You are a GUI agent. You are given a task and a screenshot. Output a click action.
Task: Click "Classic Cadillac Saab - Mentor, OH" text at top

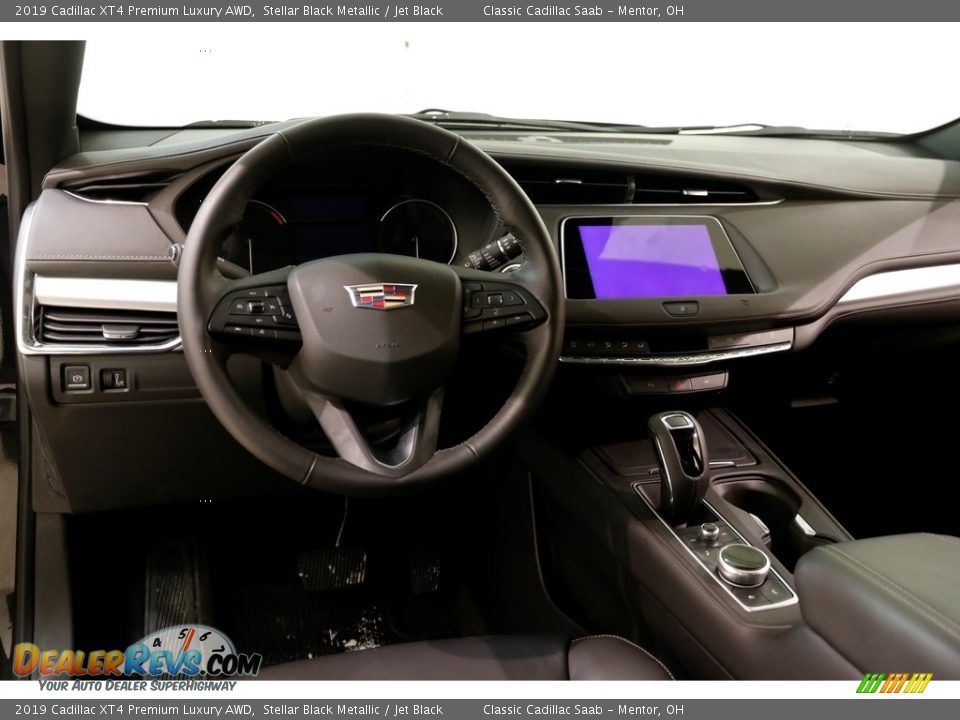[x=583, y=11]
